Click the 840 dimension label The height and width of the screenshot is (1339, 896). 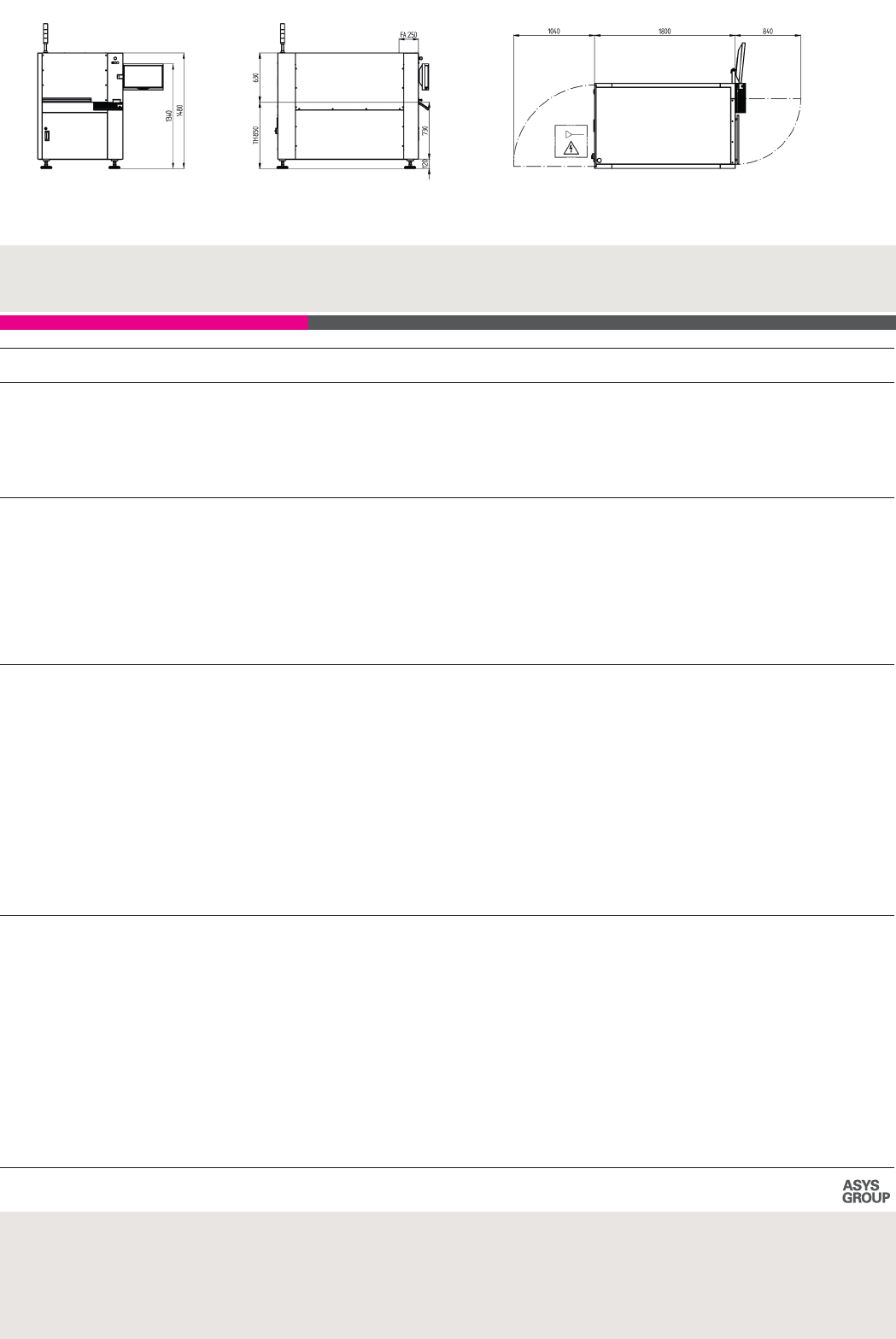[767, 31]
